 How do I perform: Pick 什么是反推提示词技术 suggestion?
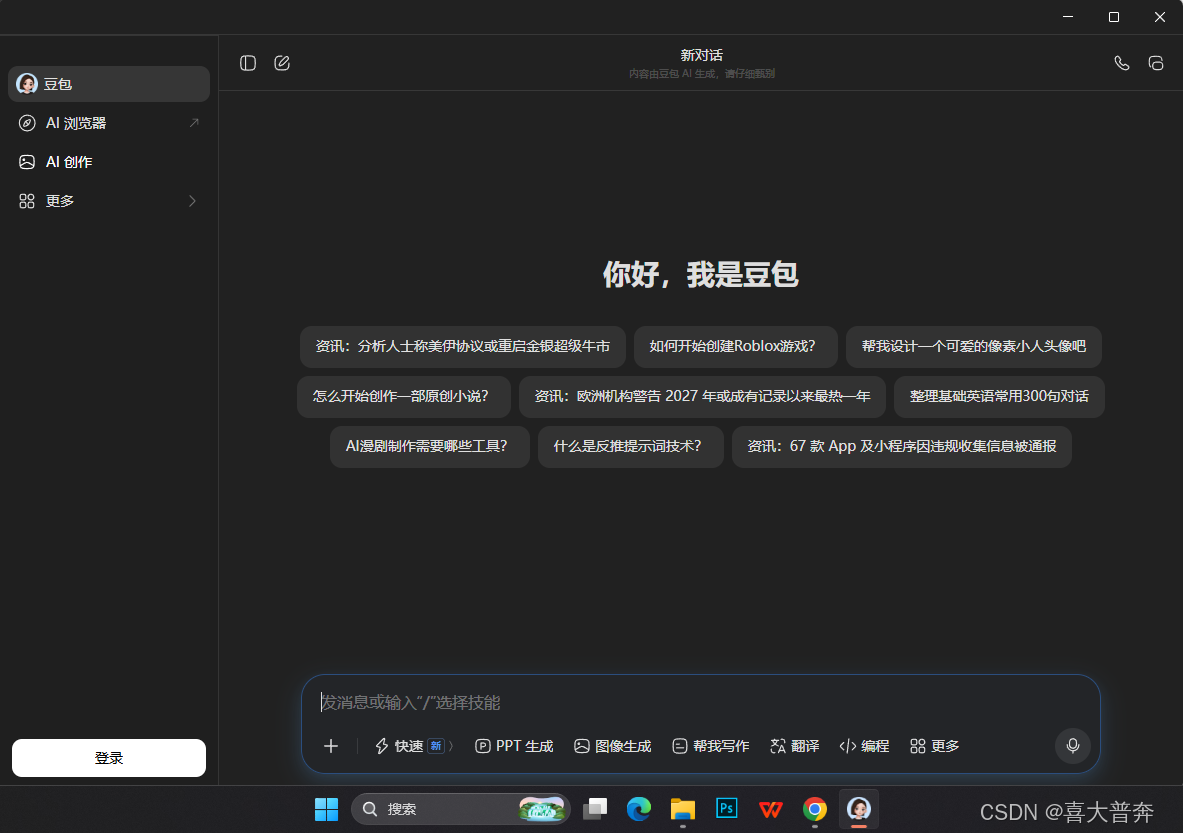(631, 446)
